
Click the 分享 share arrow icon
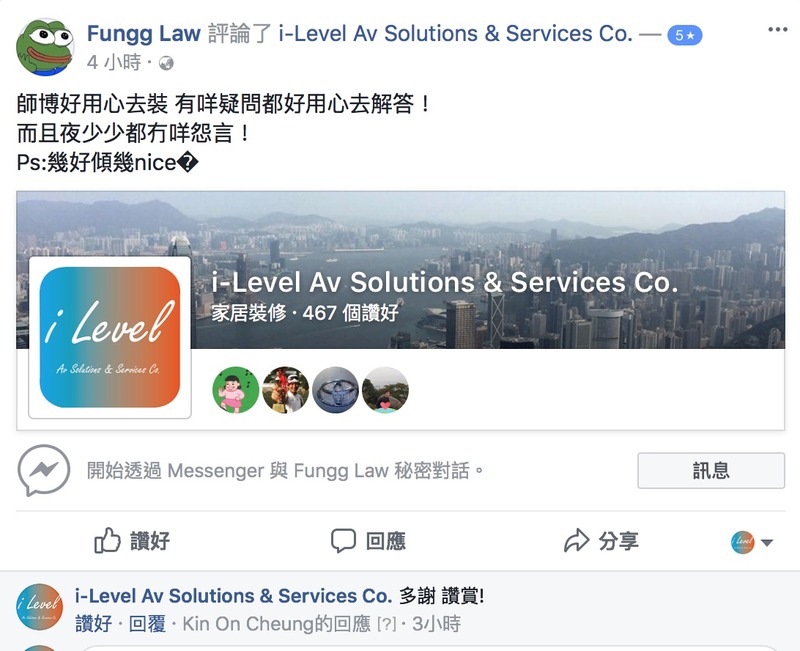(x=577, y=540)
